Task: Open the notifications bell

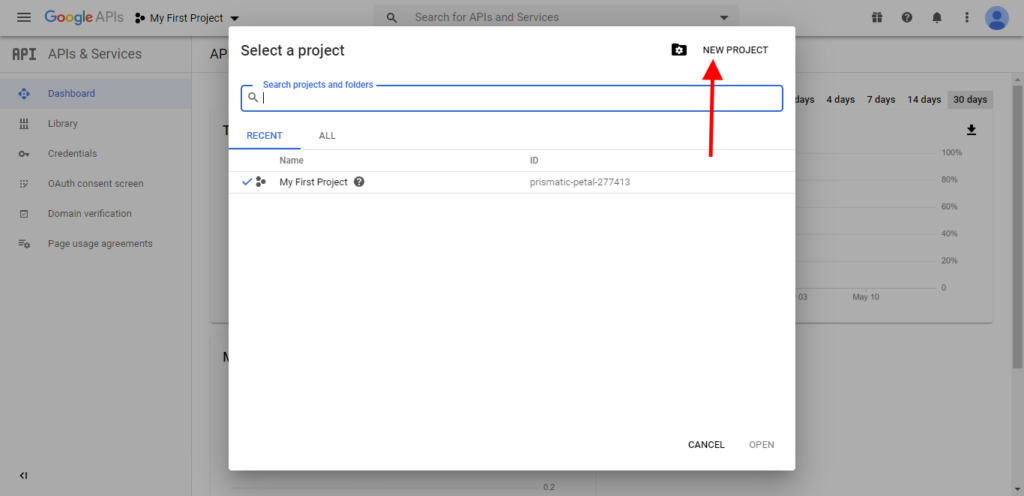Action: tap(936, 18)
